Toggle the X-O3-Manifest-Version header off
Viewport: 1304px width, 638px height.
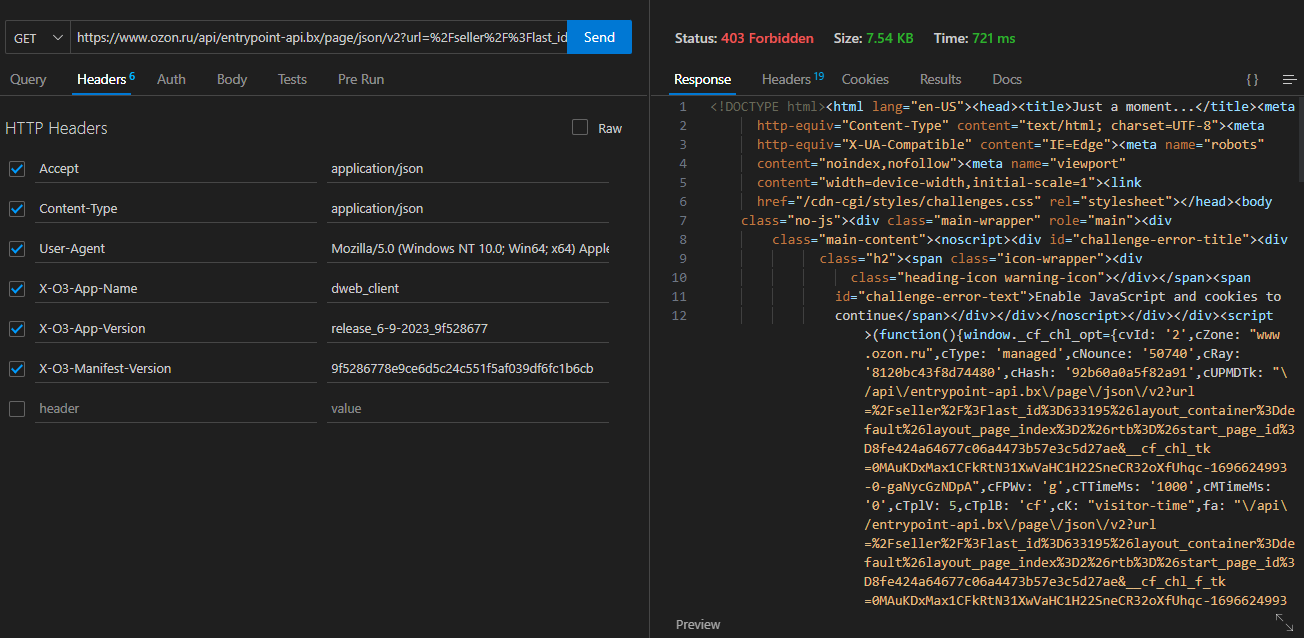[x=16, y=368]
